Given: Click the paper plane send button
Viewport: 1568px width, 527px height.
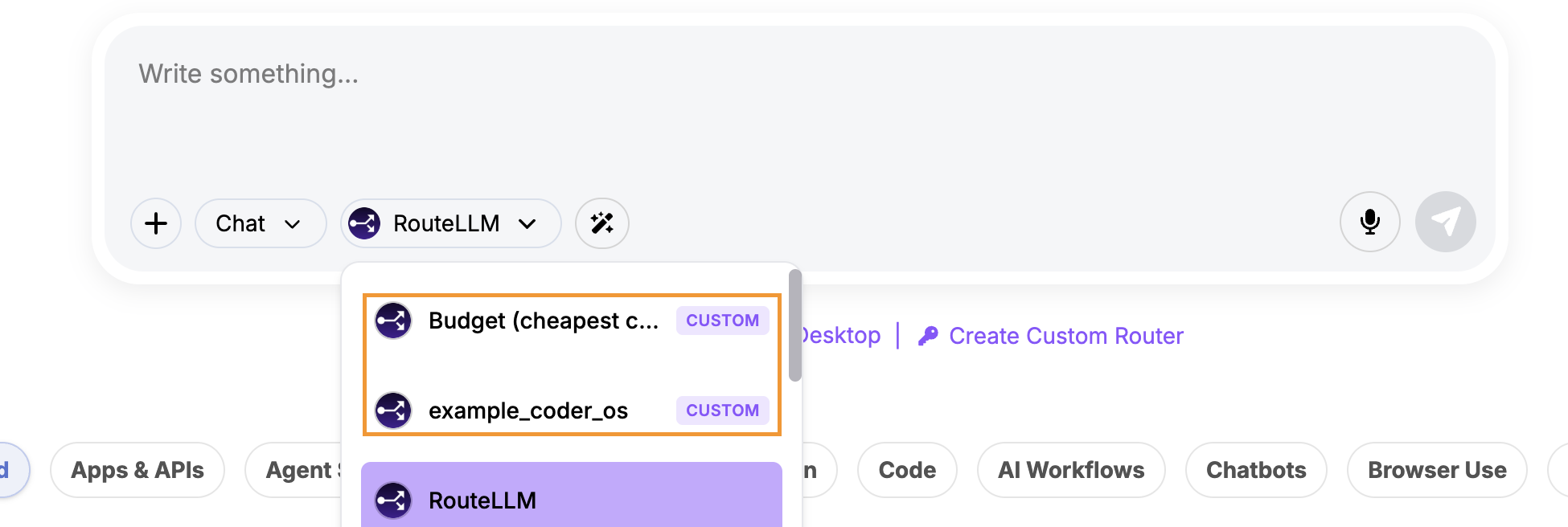Looking at the screenshot, I should point(1446,222).
